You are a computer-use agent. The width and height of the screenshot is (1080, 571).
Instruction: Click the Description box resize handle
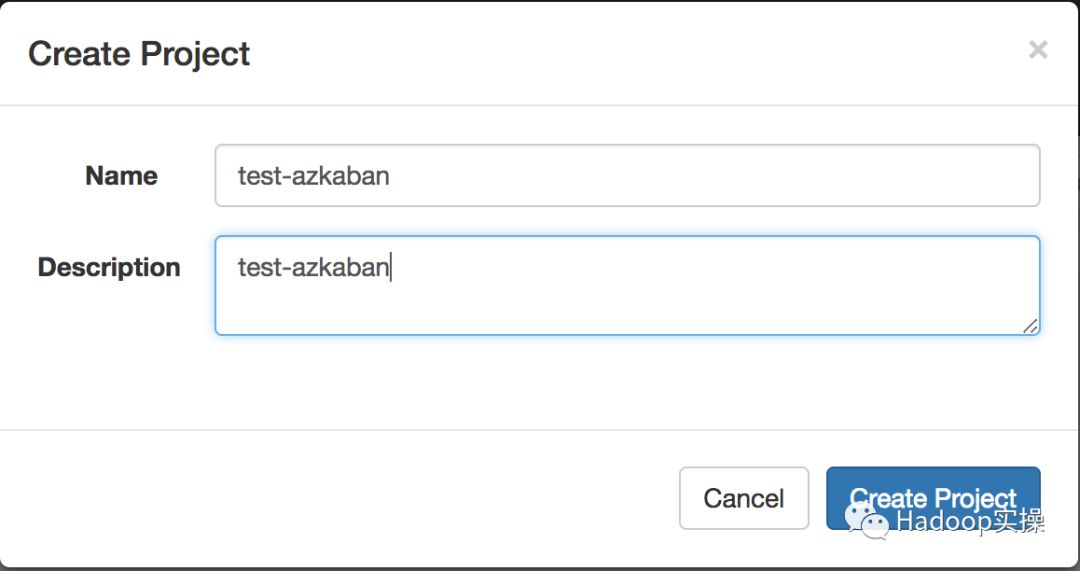[x=1030, y=326]
